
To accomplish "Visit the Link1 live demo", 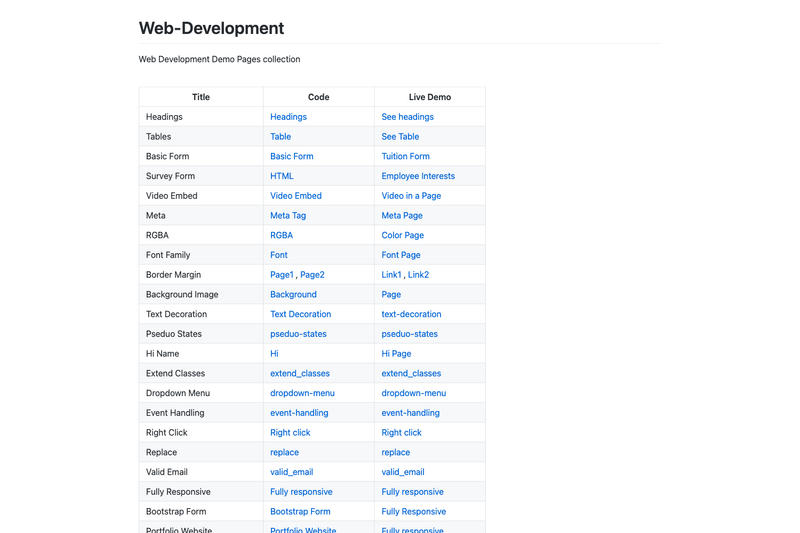I will (x=391, y=274).
